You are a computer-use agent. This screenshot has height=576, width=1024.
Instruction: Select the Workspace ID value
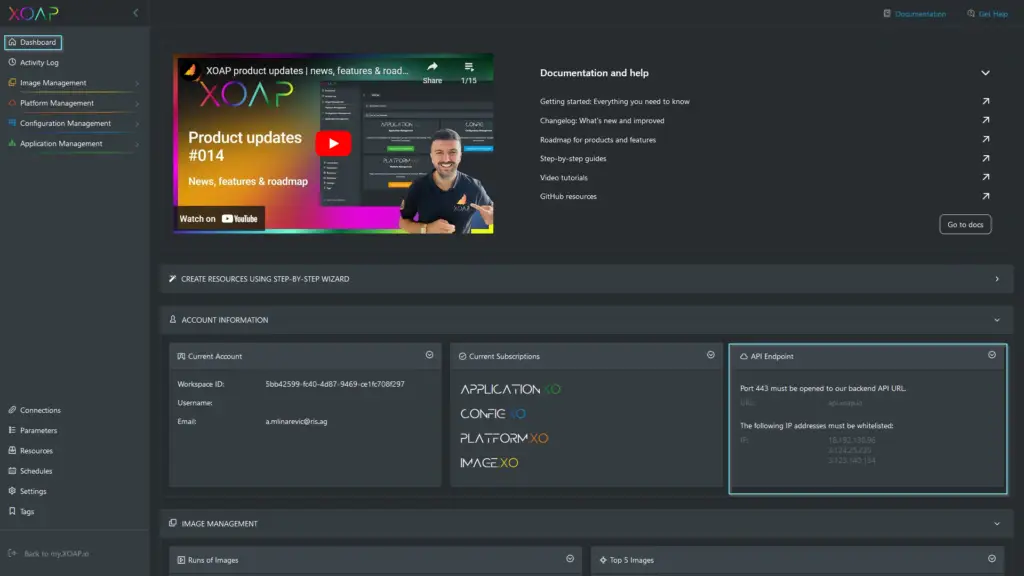click(x=335, y=384)
